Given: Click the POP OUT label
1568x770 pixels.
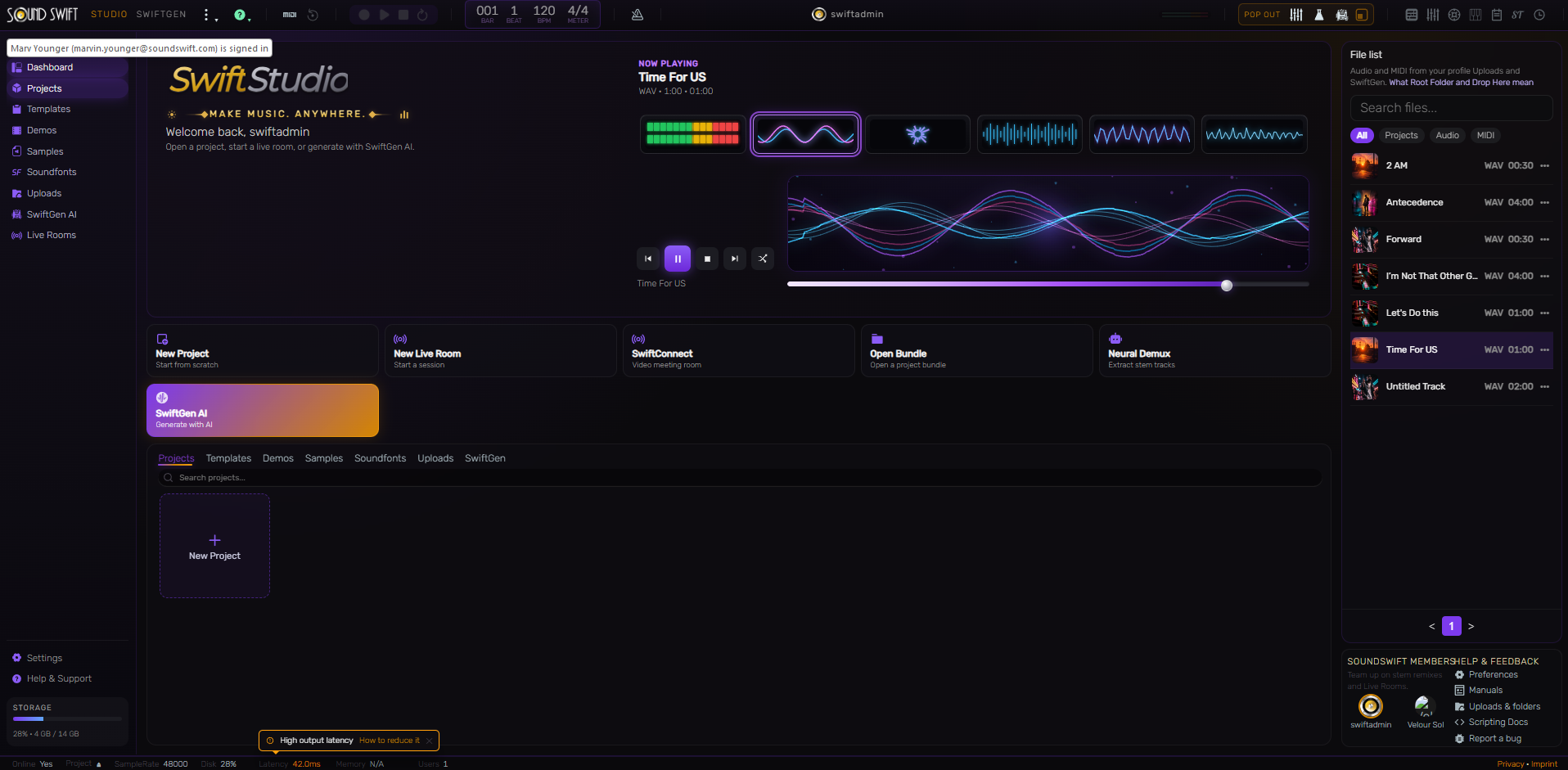Looking at the screenshot, I should click(x=1262, y=15).
